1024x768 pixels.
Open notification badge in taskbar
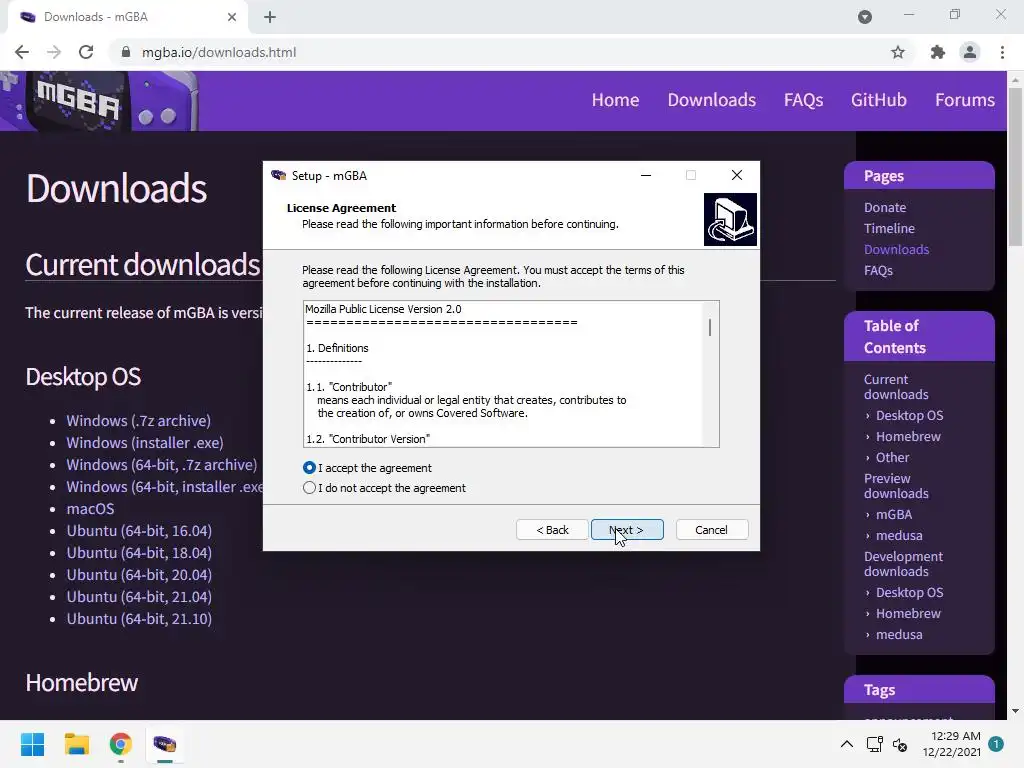996,744
